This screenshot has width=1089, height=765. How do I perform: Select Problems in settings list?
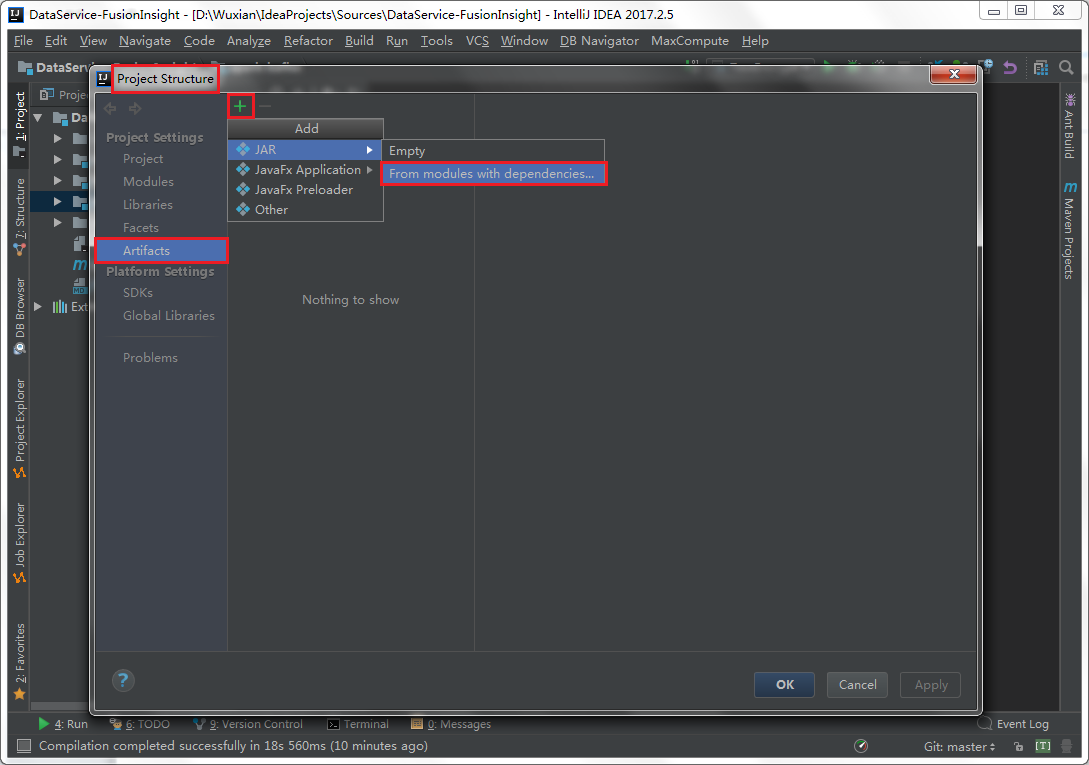click(x=150, y=357)
